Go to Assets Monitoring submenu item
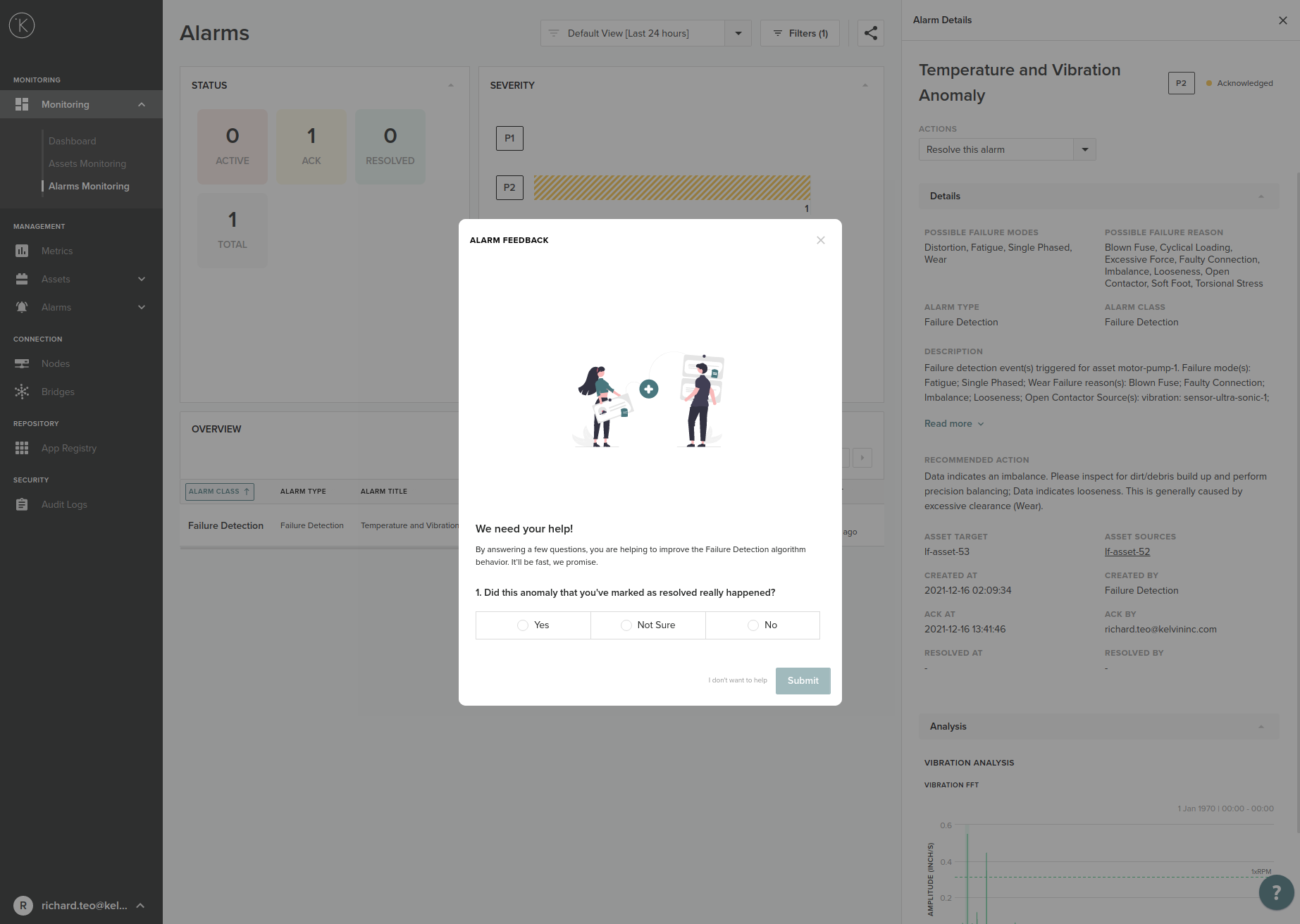Image resolution: width=1300 pixels, height=924 pixels. click(87, 163)
